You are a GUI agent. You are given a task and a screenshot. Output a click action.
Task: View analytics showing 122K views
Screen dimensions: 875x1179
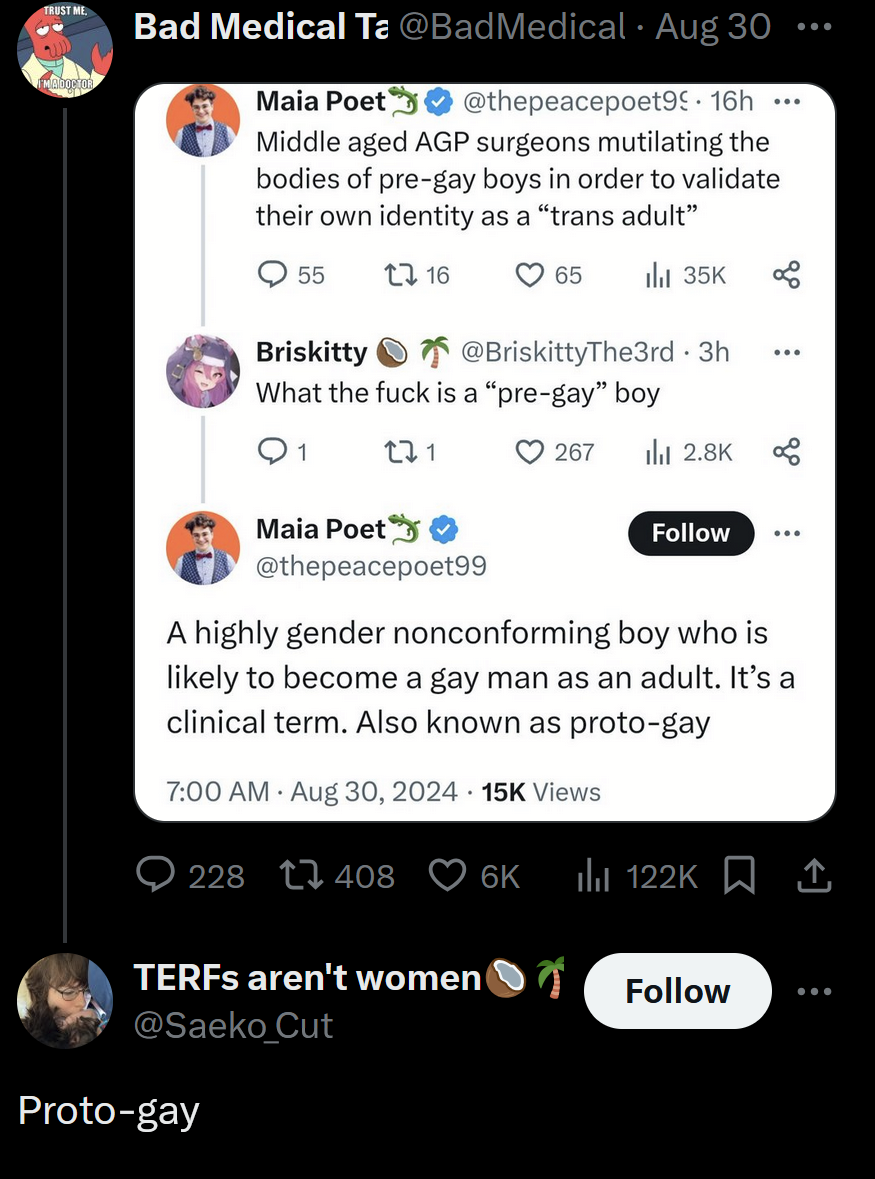click(594, 876)
